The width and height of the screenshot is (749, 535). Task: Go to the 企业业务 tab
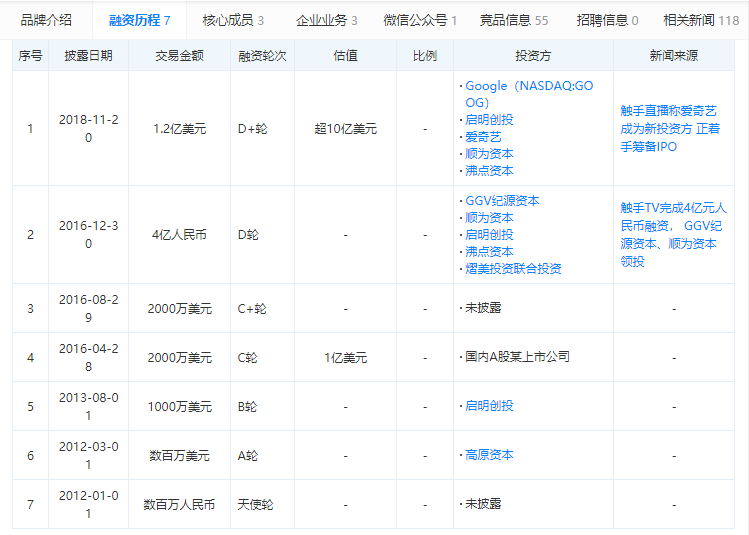326,20
